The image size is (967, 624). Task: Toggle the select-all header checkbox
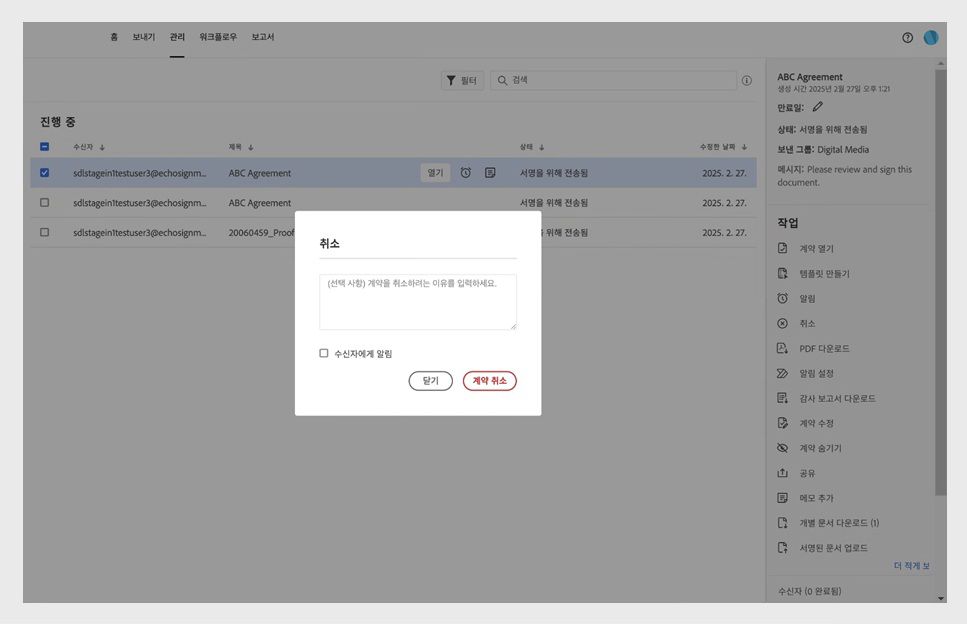(44, 147)
